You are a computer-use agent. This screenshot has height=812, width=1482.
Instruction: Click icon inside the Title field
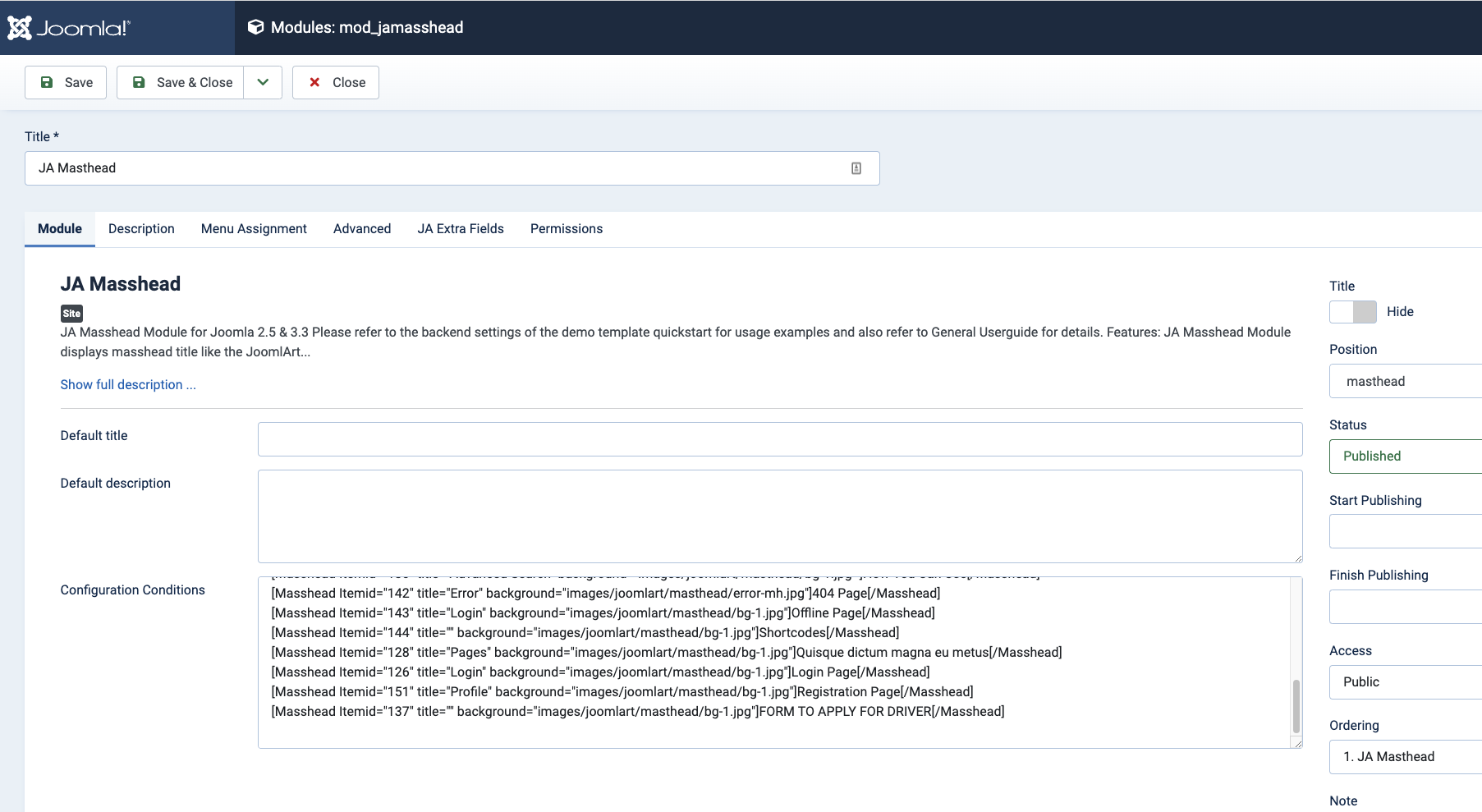[x=856, y=168]
